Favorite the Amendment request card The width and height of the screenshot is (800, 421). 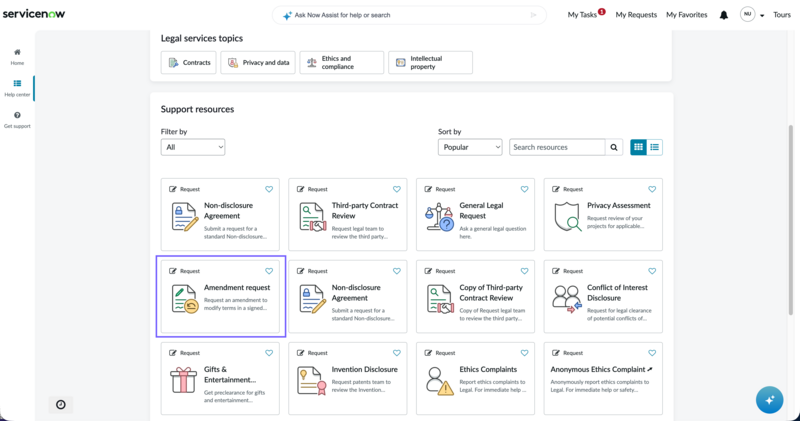(269, 271)
